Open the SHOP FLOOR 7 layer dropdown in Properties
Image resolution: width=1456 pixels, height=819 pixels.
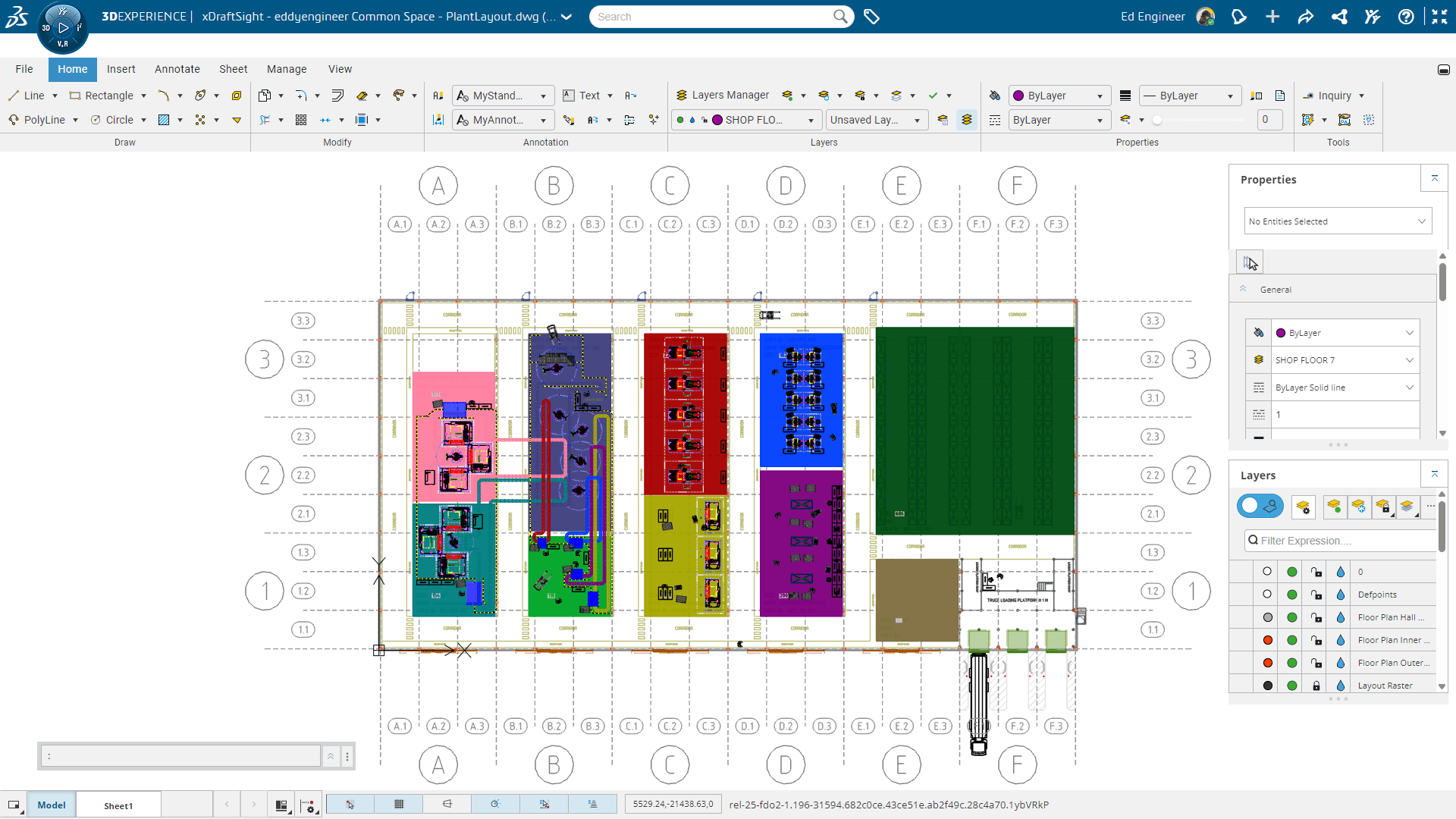point(1344,360)
